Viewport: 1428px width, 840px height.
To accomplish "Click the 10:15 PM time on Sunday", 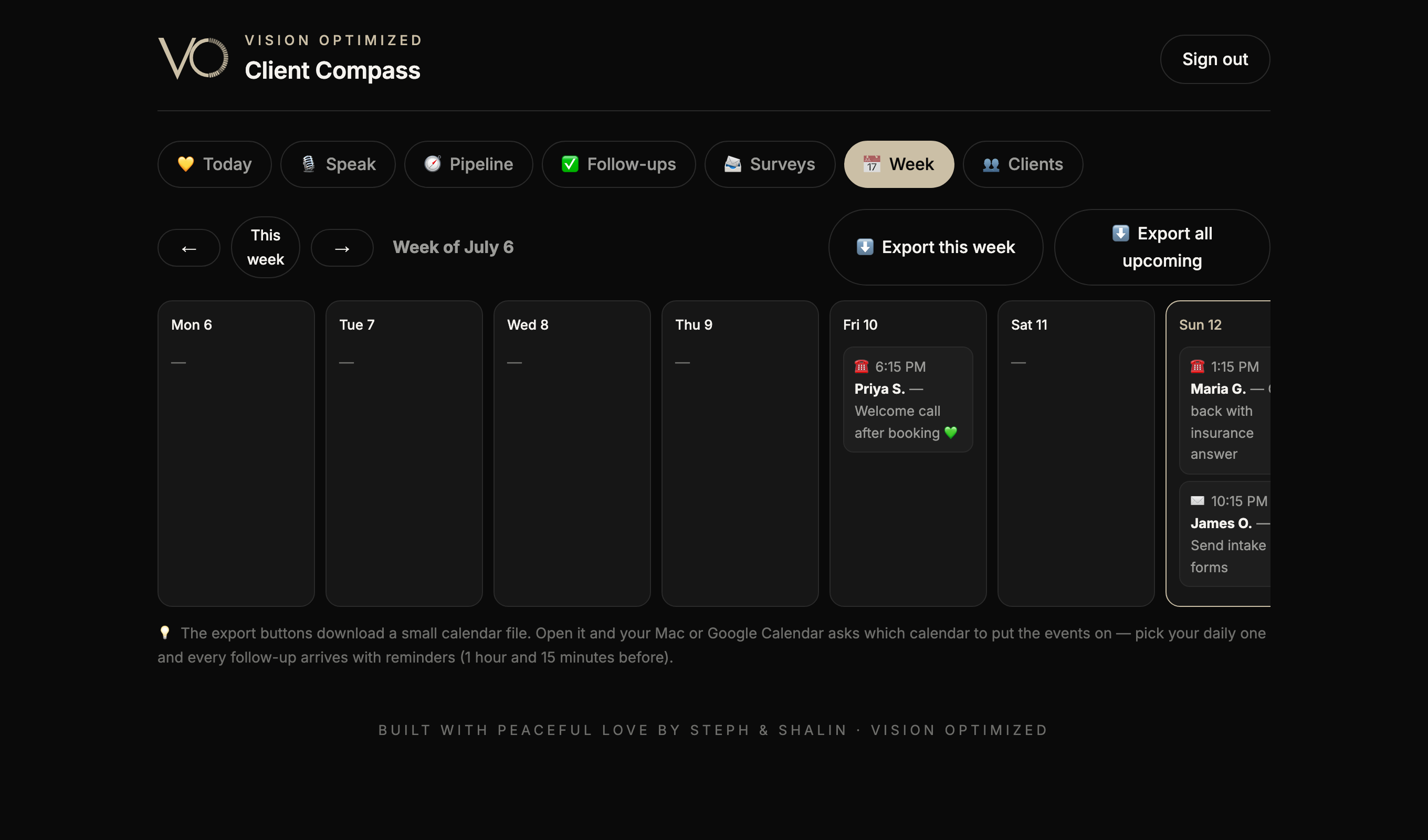I will tap(1240, 501).
